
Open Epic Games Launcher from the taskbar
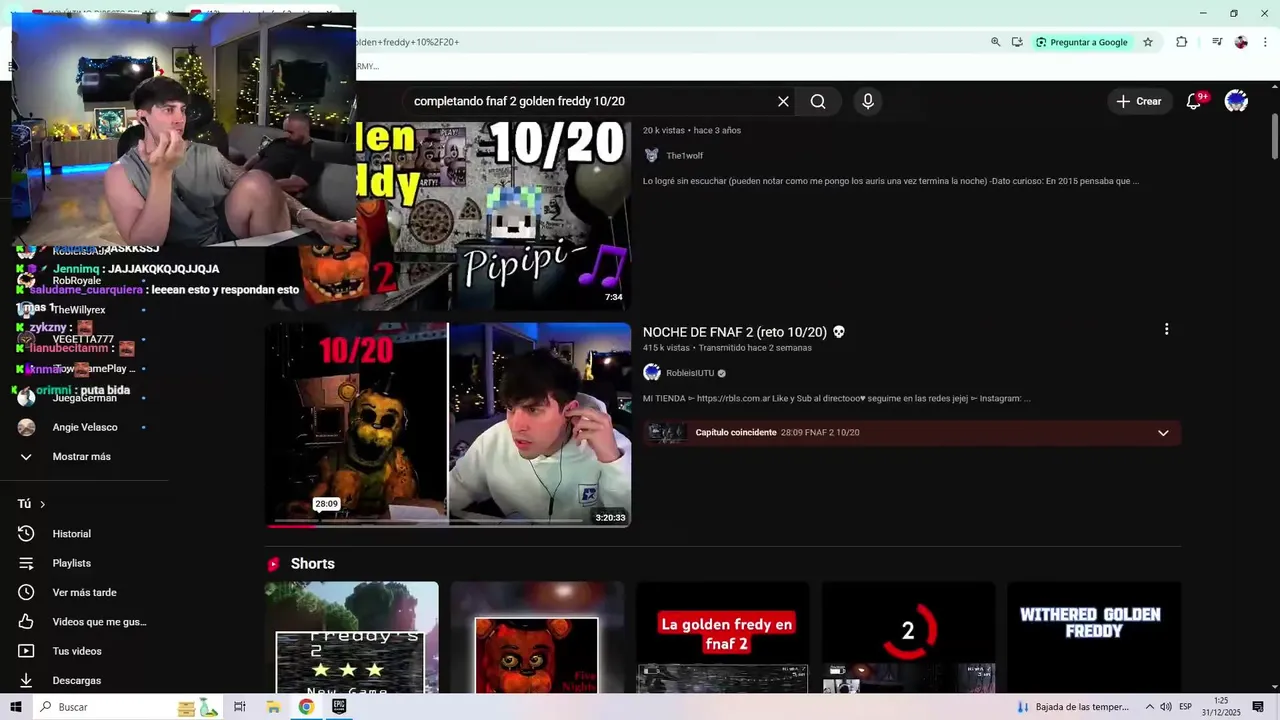tap(339, 707)
